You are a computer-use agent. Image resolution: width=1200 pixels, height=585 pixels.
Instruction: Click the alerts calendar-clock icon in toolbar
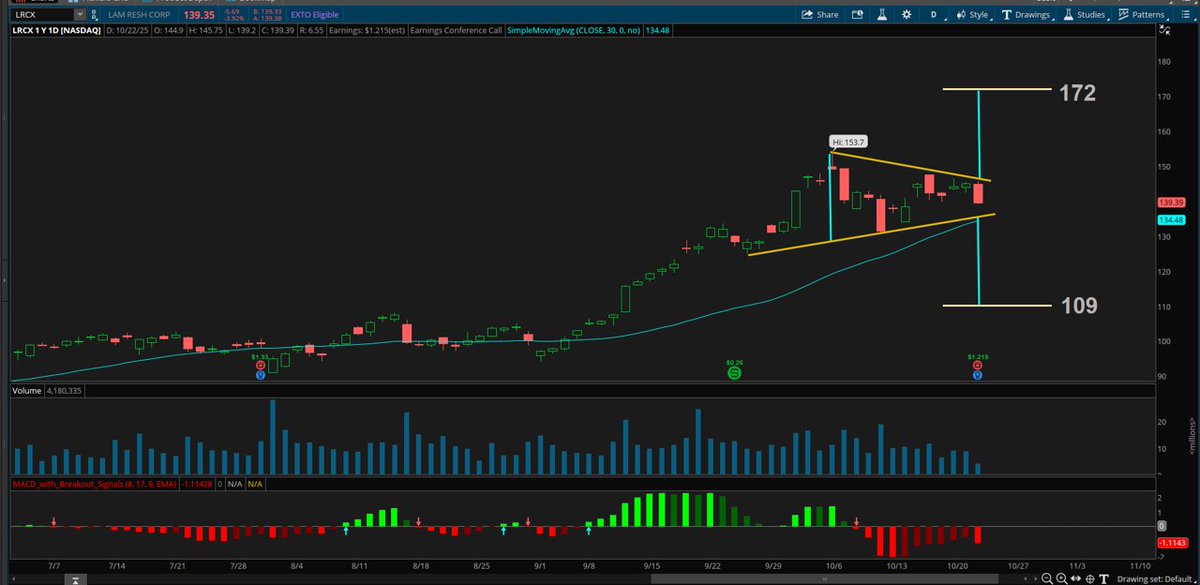point(858,15)
